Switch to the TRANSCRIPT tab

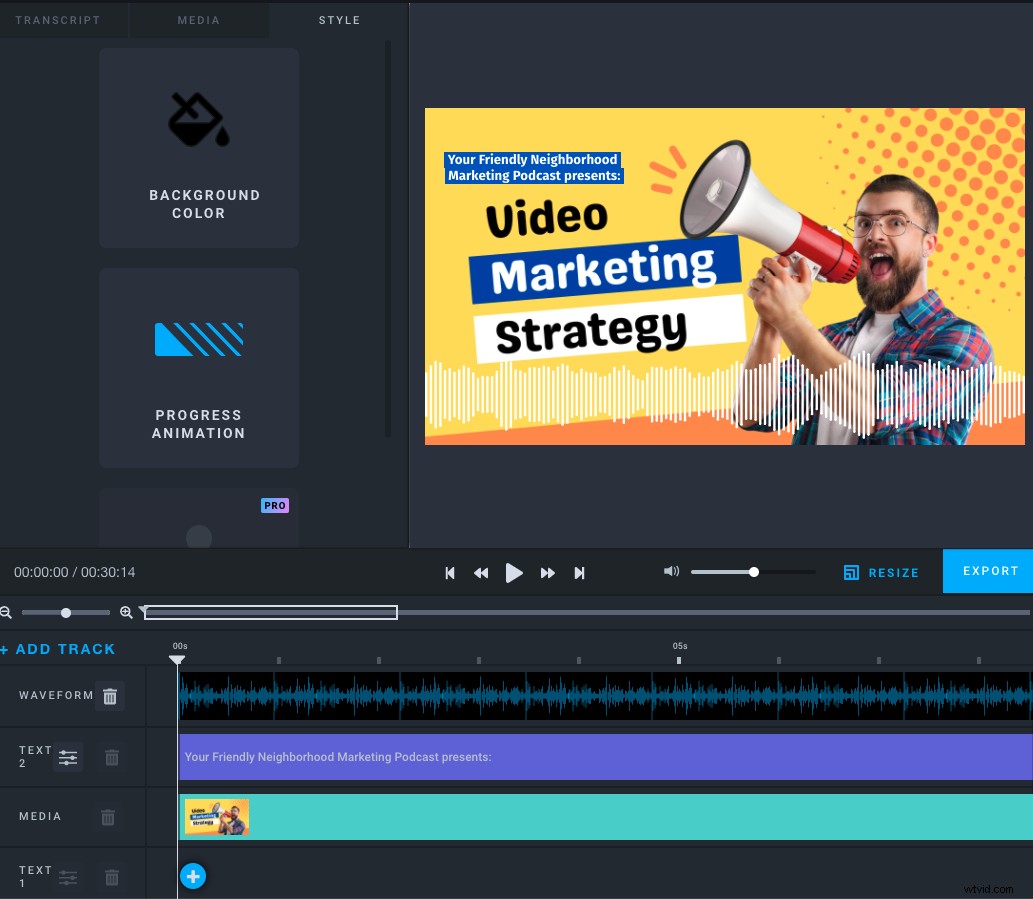(x=58, y=20)
